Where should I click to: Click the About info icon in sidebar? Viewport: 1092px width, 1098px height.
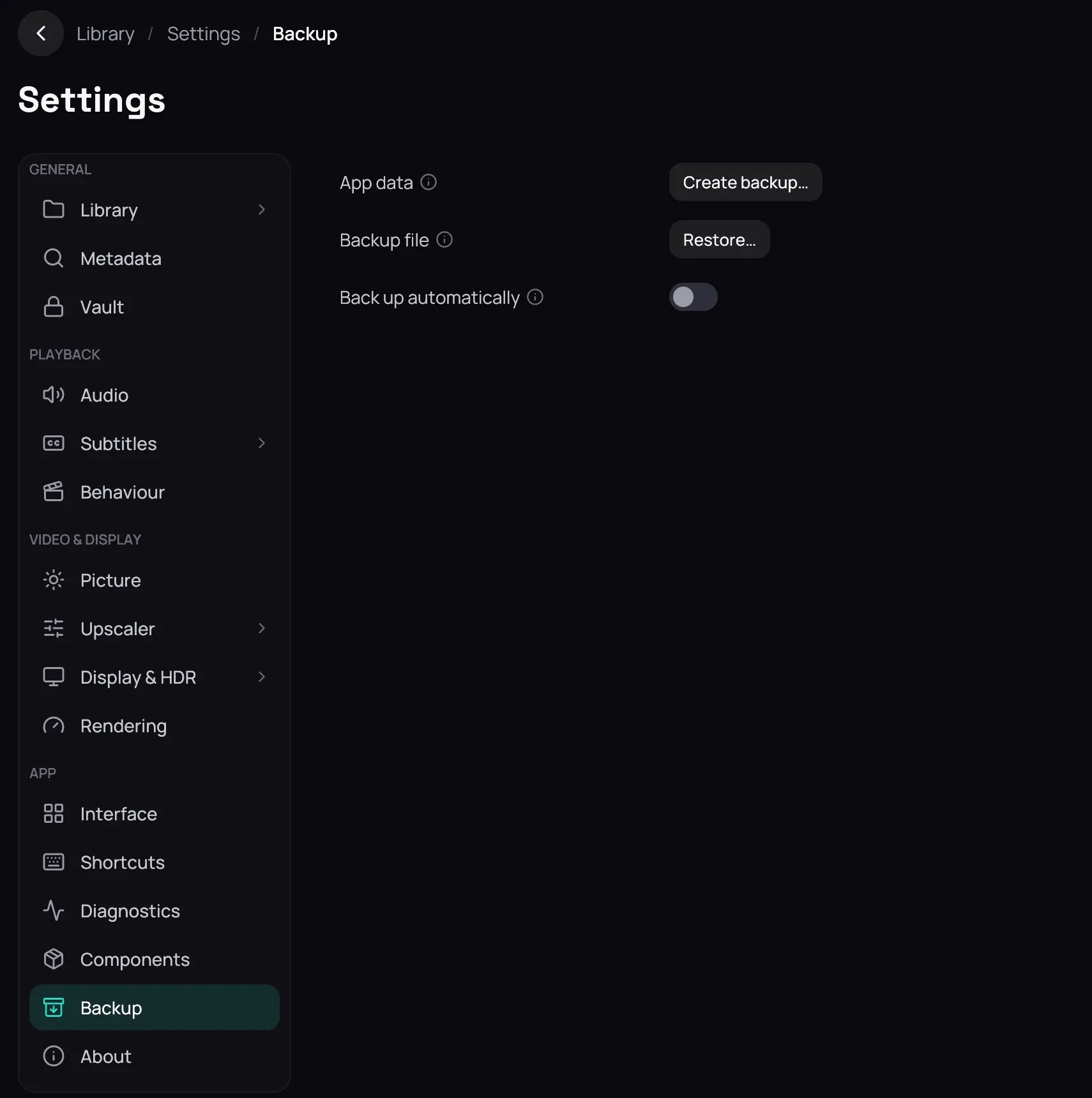click(54, 1056)
